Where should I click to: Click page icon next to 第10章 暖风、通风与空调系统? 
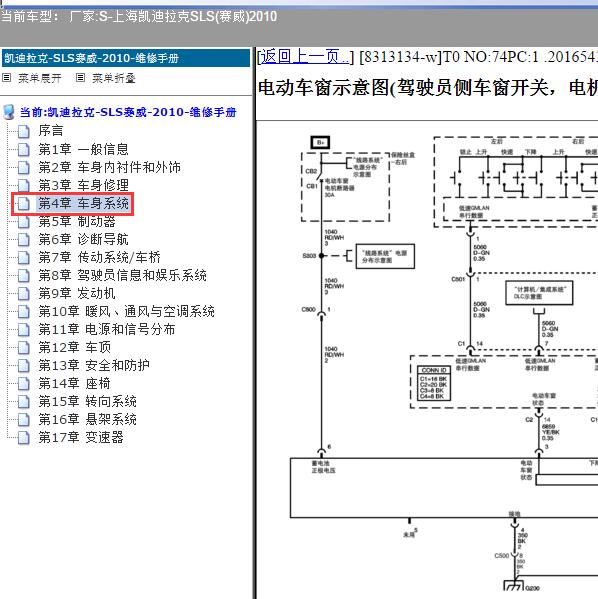tap(24, 311)
